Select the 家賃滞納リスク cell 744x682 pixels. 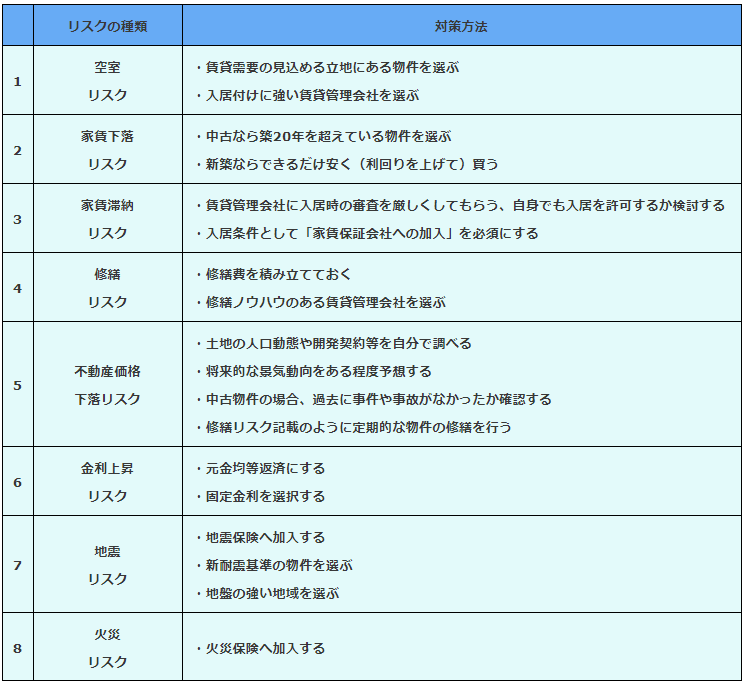108,219
